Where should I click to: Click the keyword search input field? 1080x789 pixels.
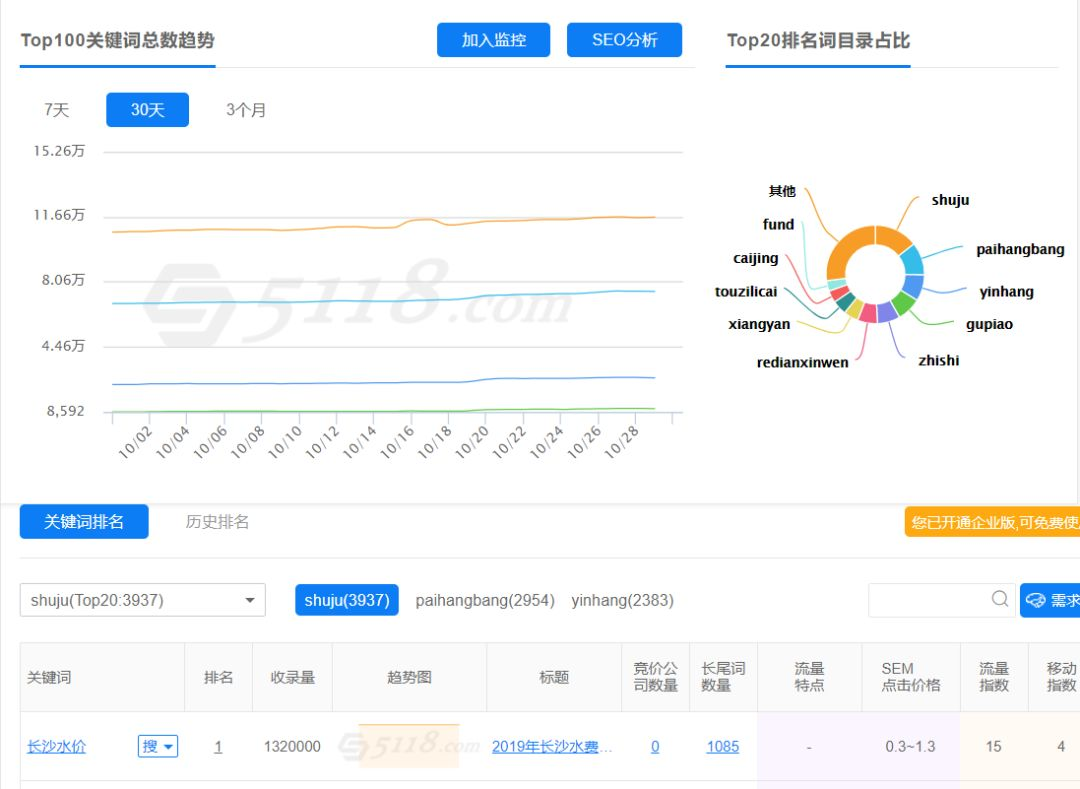[928, 600]
